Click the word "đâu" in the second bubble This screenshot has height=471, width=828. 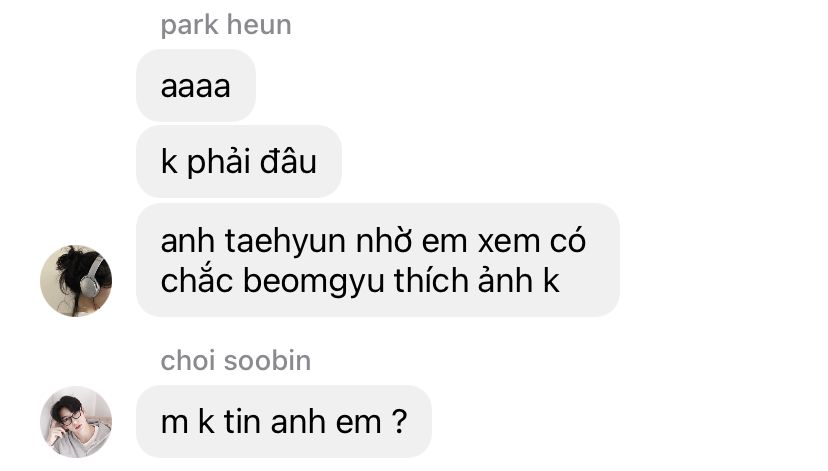click(288, 162)
